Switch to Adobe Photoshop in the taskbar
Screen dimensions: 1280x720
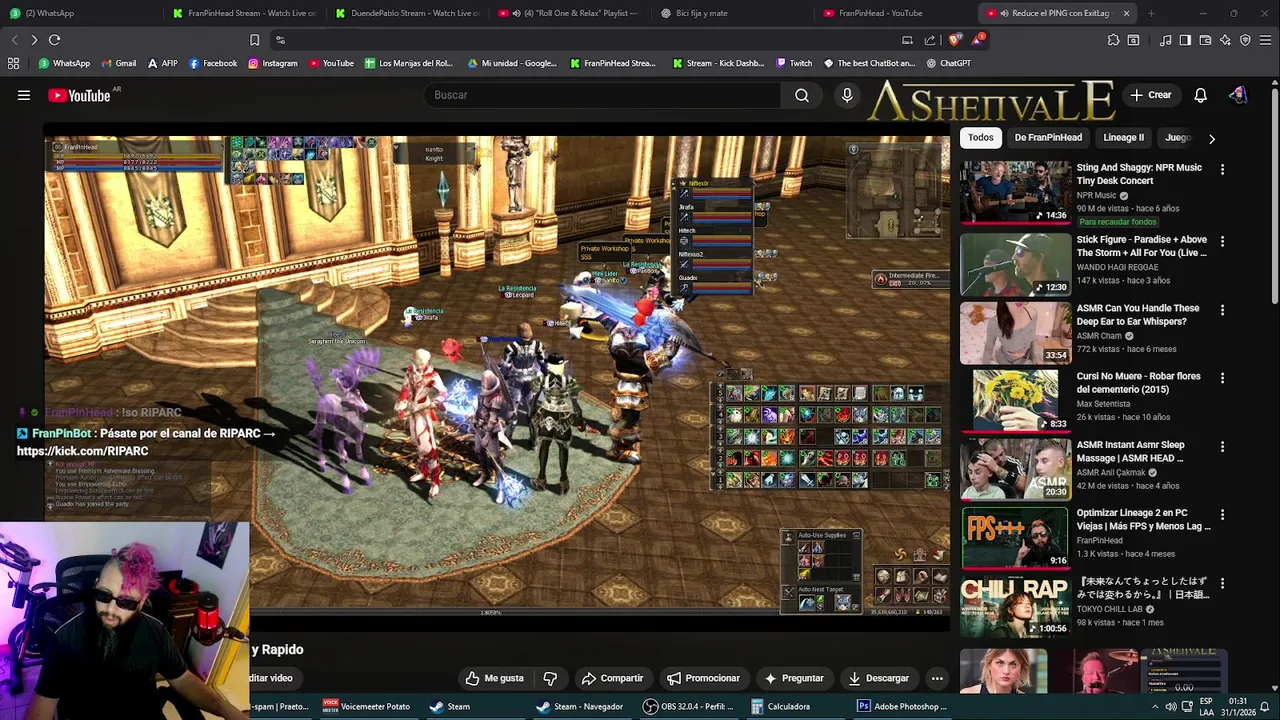point(902,706)
